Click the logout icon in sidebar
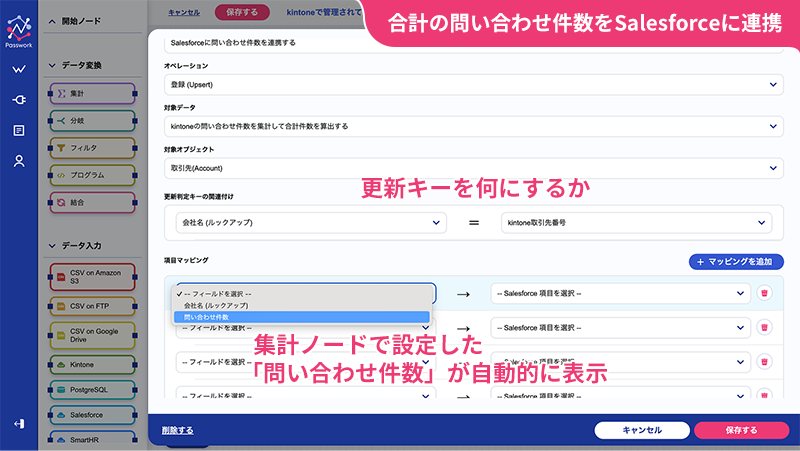The height and width of the screenshot is (451, 800). [x=19, y=424]
